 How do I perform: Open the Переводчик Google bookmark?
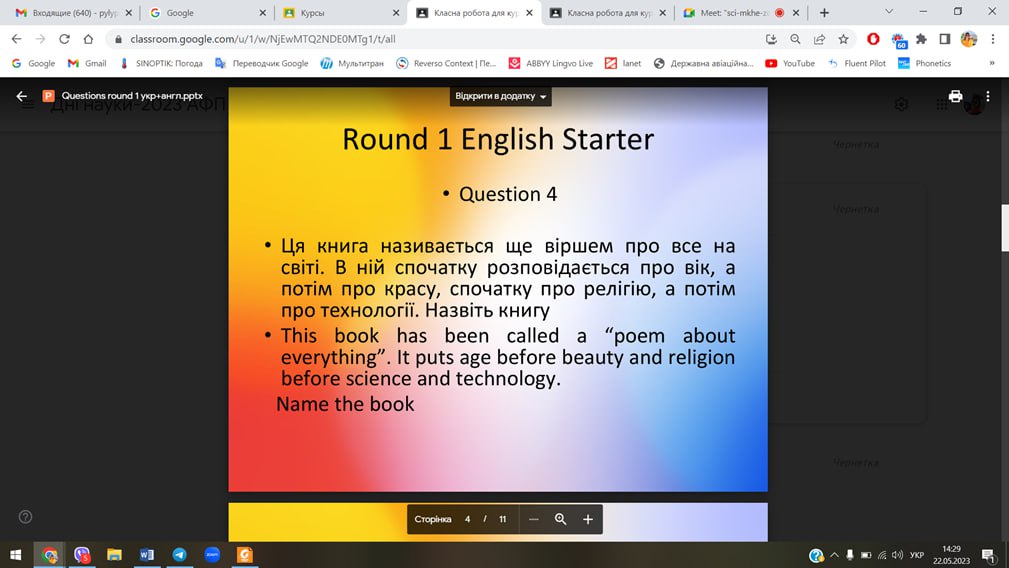(x=262, y=63)
